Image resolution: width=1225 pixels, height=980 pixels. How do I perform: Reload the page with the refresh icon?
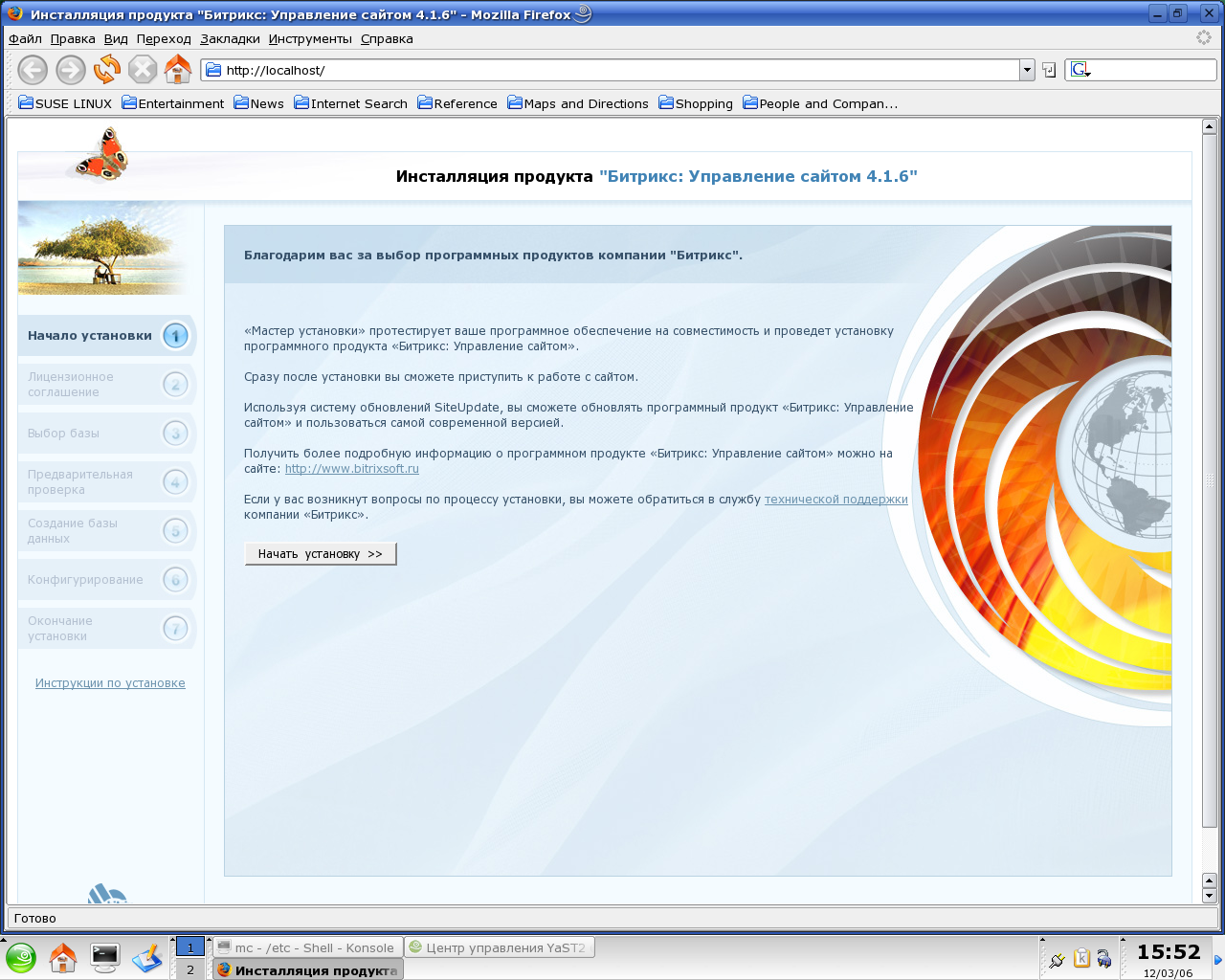(x=106, y=69)
